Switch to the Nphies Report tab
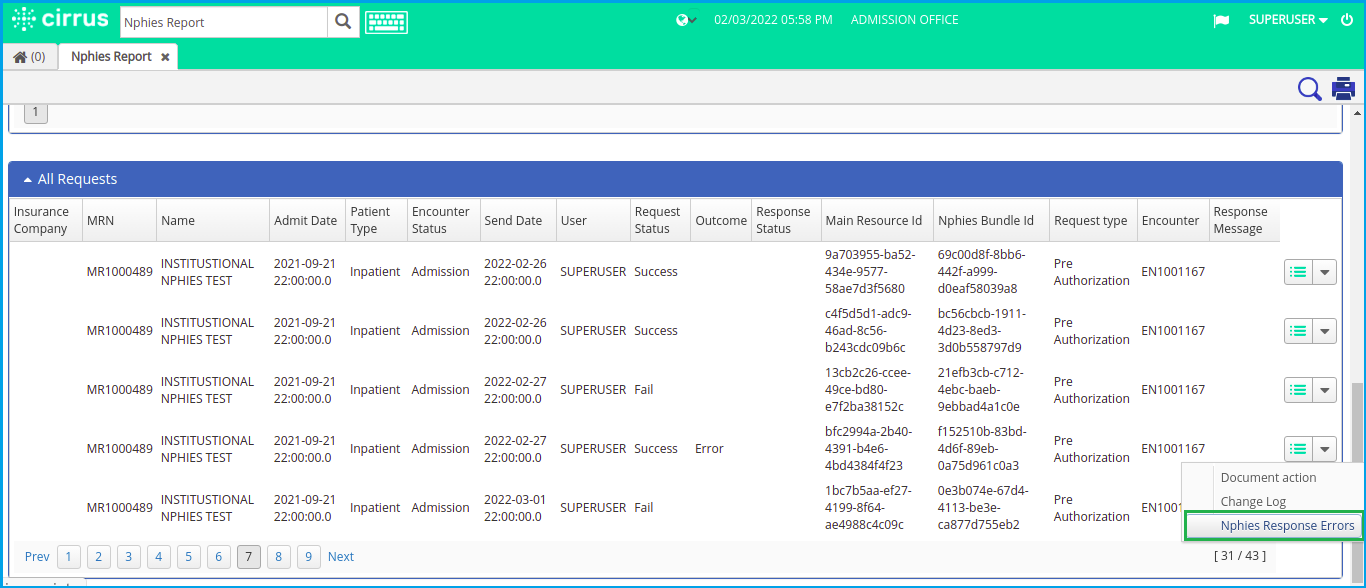1366x588 pixels. [x=111, y=57]
